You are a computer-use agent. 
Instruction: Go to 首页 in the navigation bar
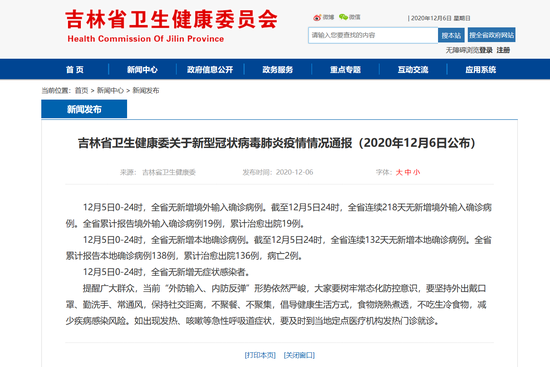(75, 69)
